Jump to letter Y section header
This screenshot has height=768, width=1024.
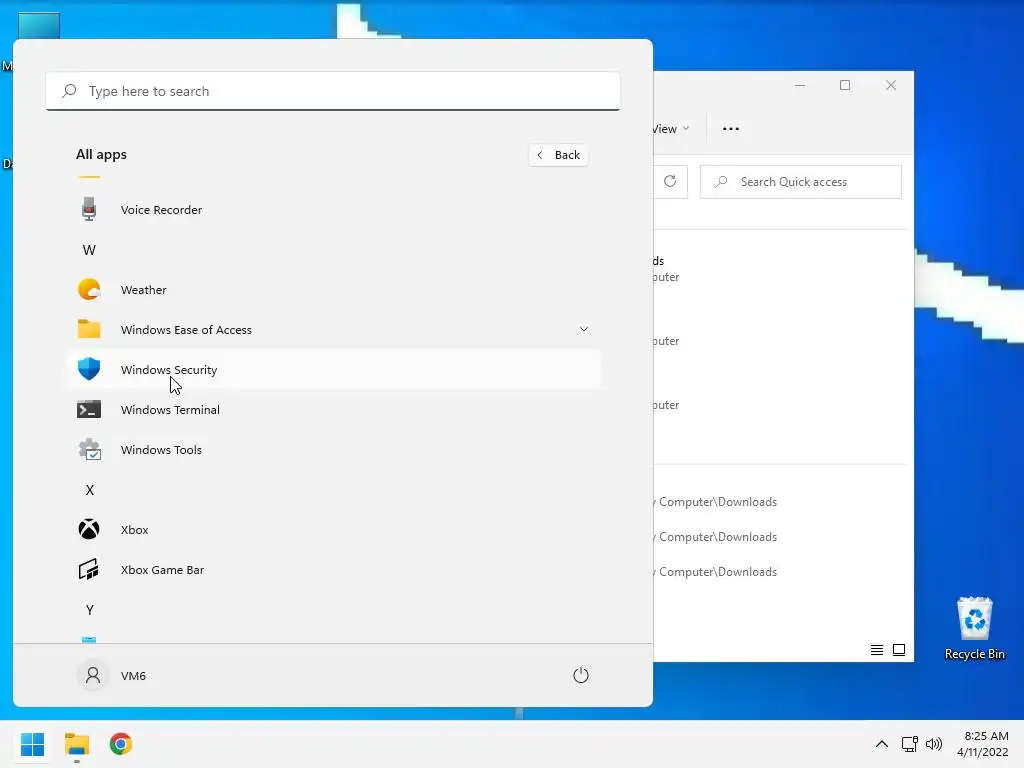tap(89, 610)
